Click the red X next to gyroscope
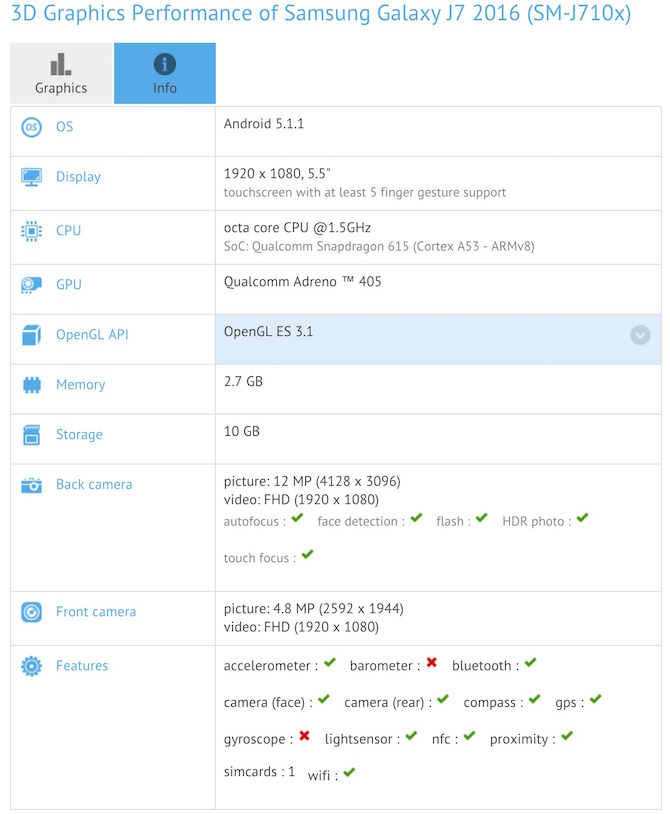670x814 pixels. click(304, 737)
